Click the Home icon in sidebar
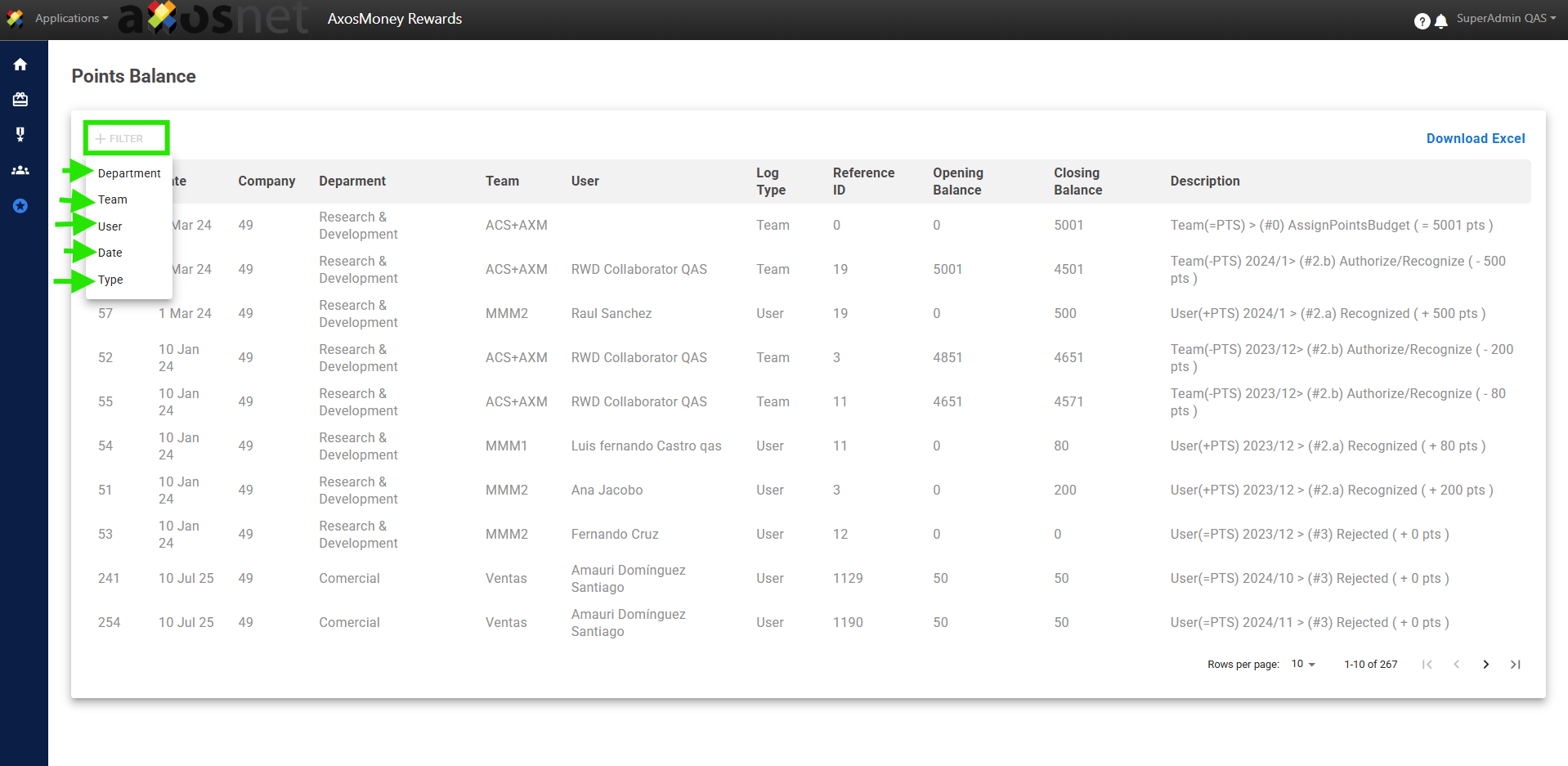This screenshot has height=766, width=1568. click(20, 65)
